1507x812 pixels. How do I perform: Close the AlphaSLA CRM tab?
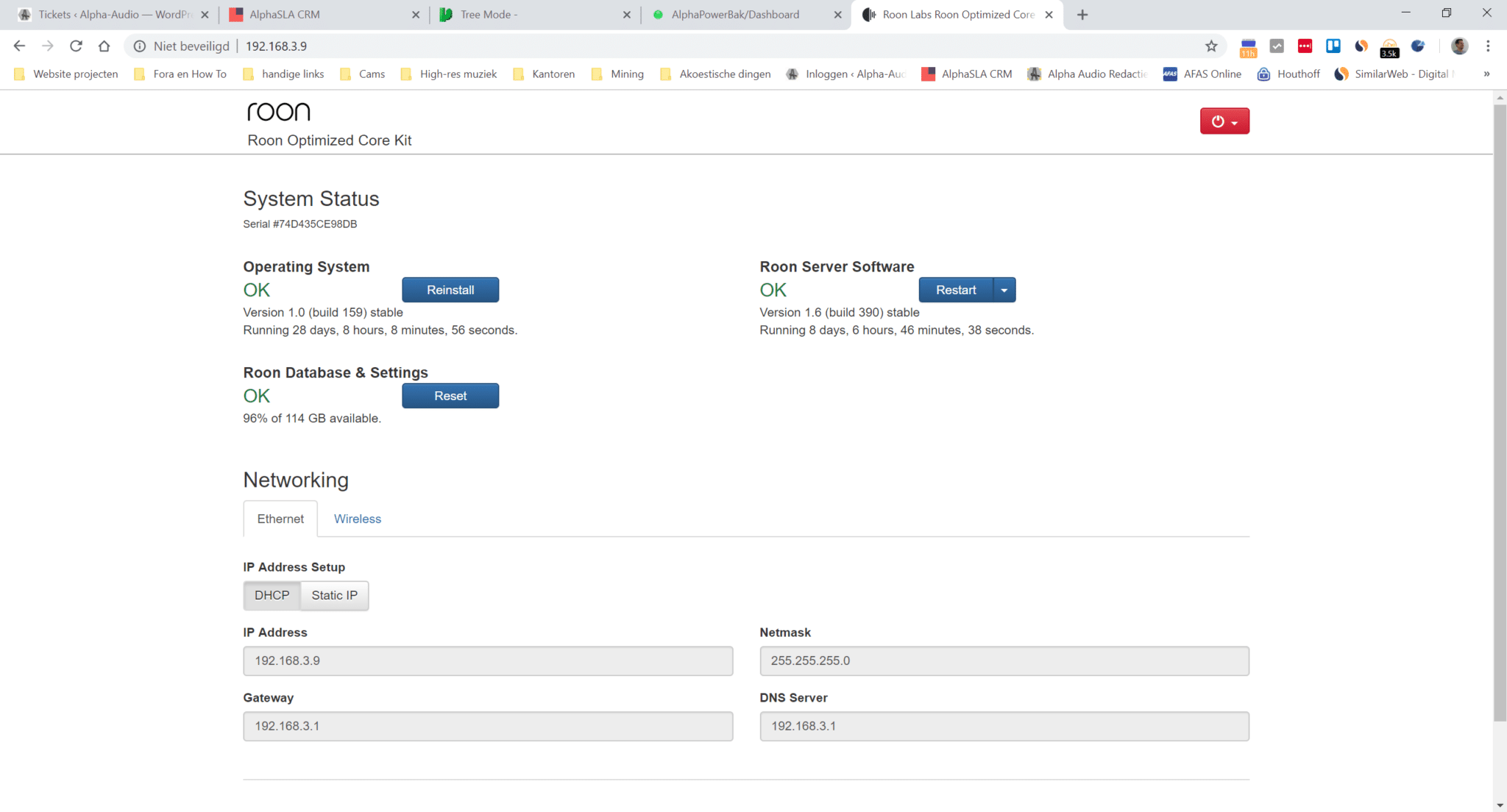coord(416,15)
